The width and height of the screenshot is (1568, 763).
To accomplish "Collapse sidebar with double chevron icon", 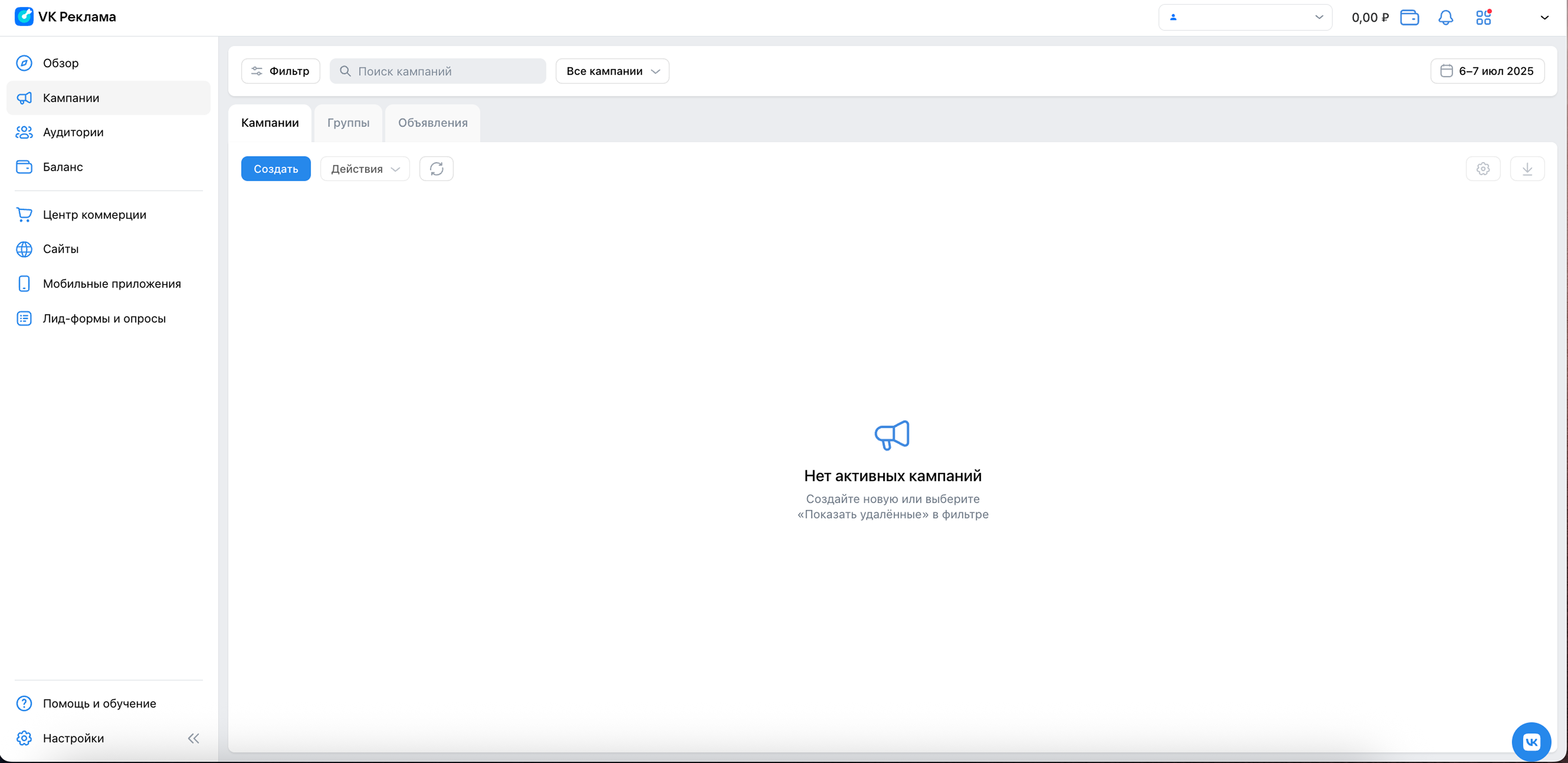I will point(193,738).
